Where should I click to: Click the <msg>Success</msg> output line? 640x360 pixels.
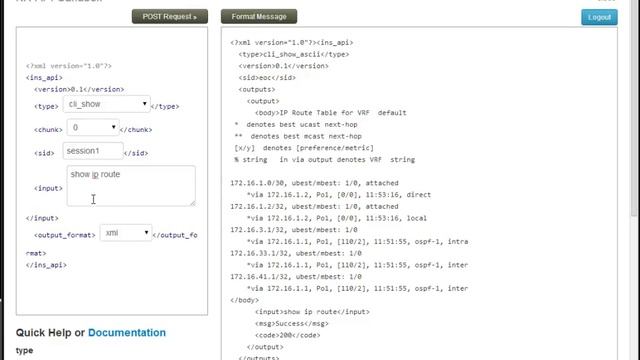pos(292,324)
